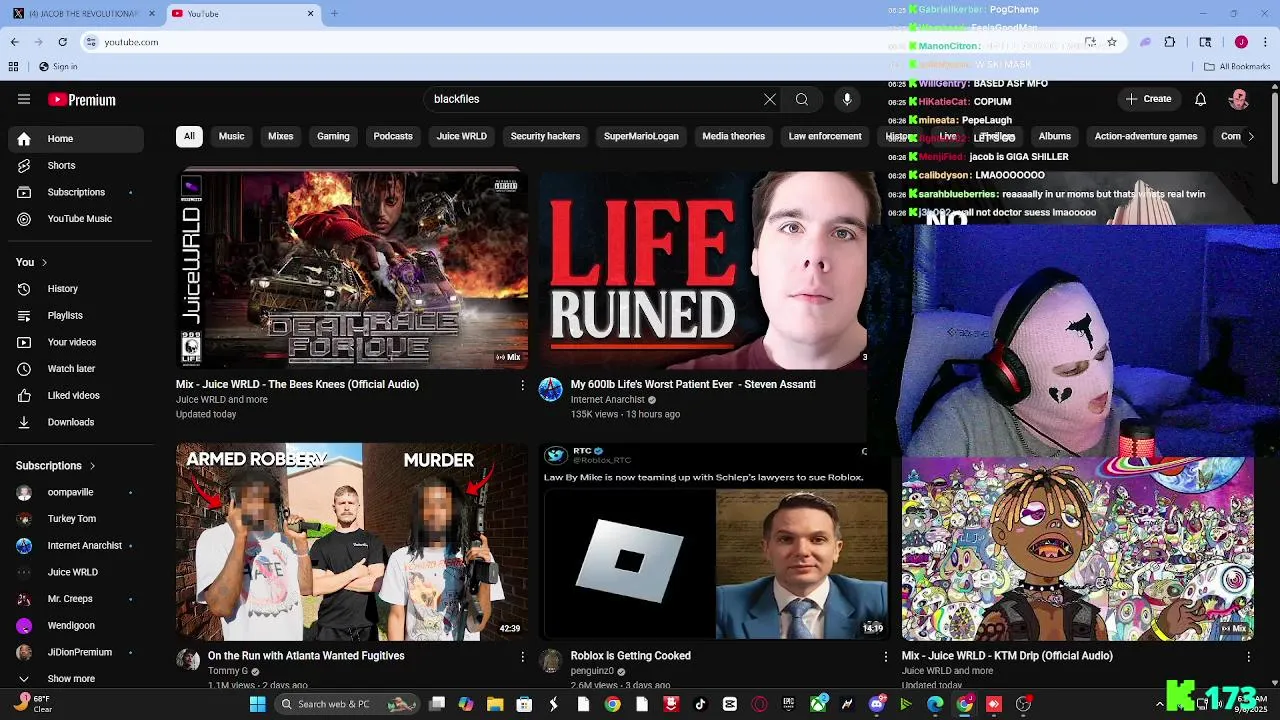
Task: Run the search with the magnifier icon
Action: click(x=801, y=99)
